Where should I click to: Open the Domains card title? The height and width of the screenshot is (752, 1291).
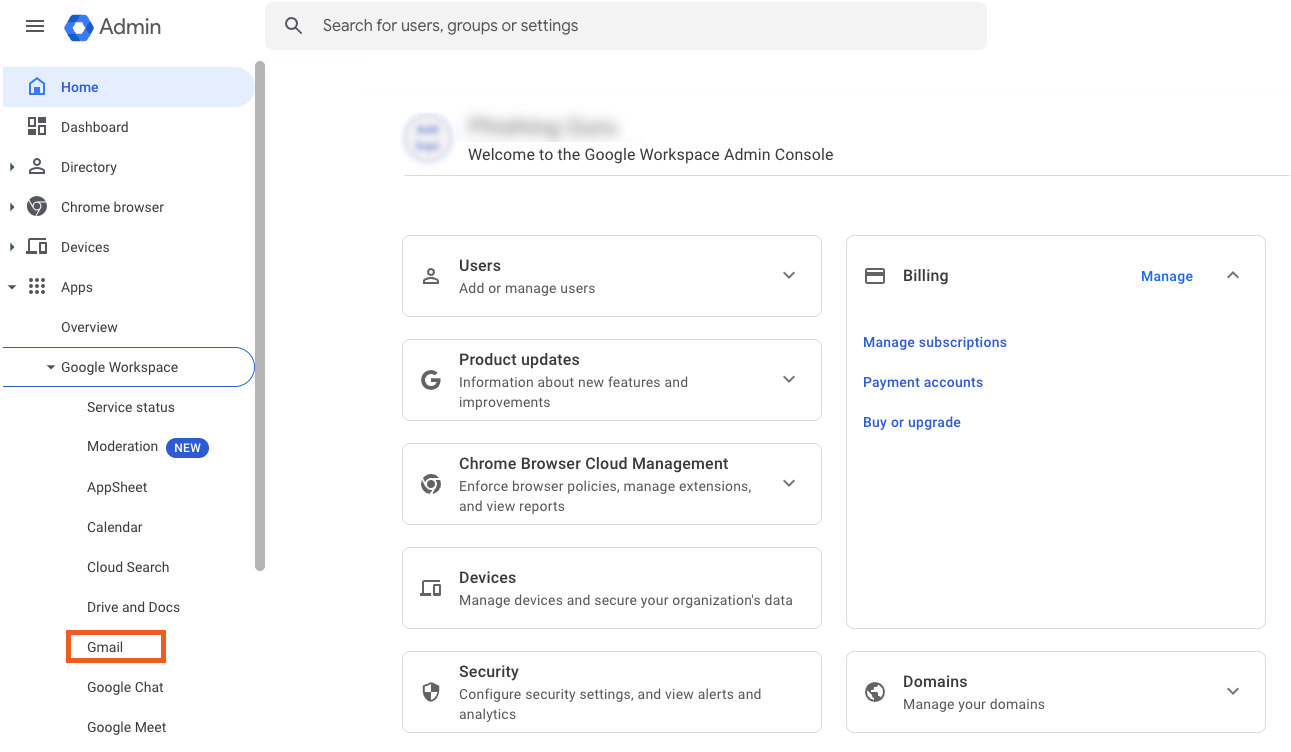click(935, 682)
